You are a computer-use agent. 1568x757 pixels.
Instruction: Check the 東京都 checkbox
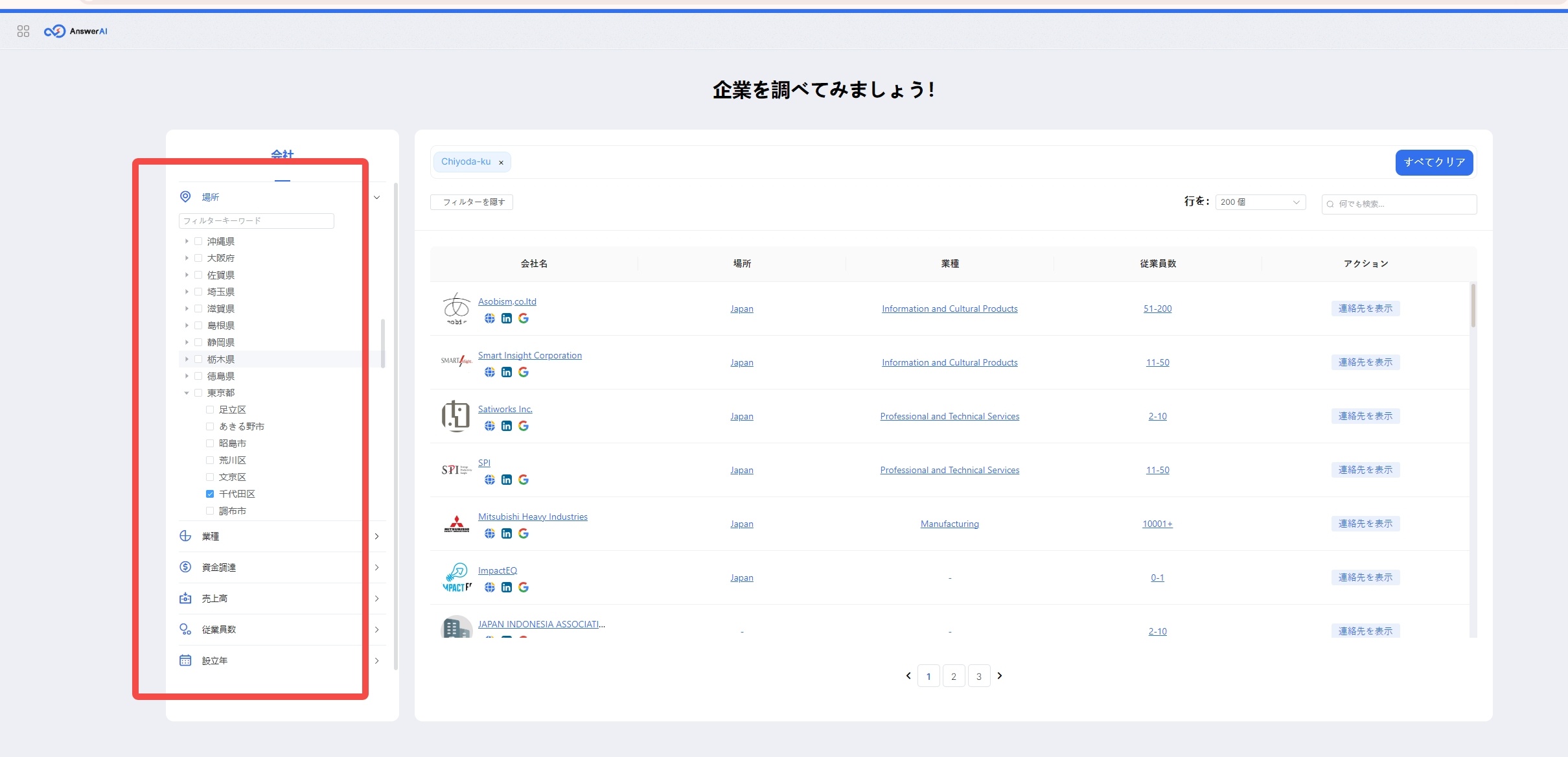(198, 393)
